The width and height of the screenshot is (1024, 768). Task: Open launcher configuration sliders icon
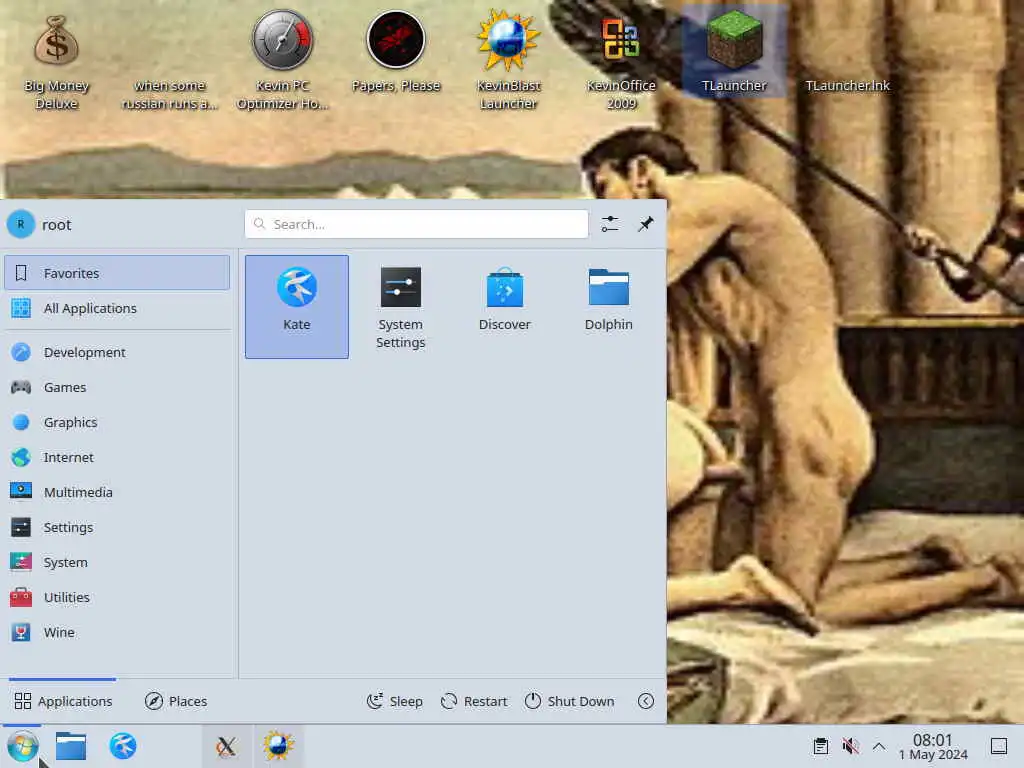click(x=609, y=224)
